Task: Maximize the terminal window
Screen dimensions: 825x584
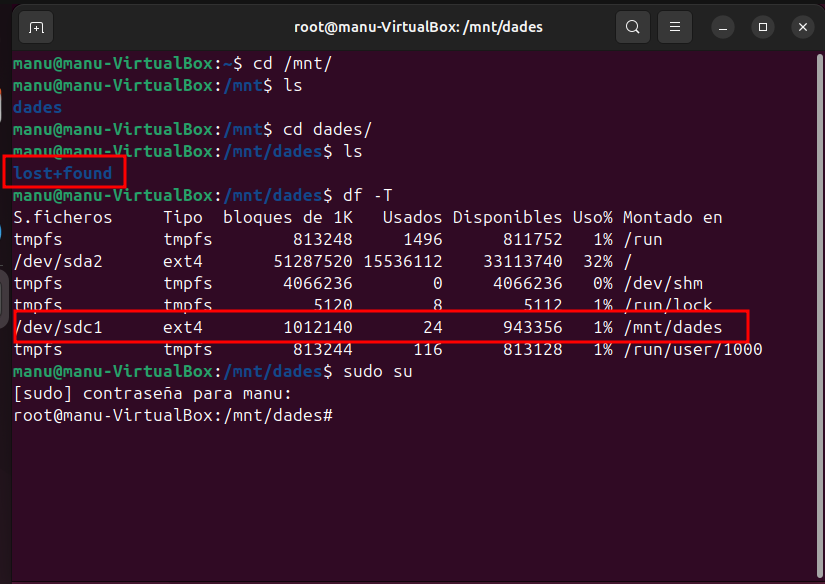Action: click(763, 27)
